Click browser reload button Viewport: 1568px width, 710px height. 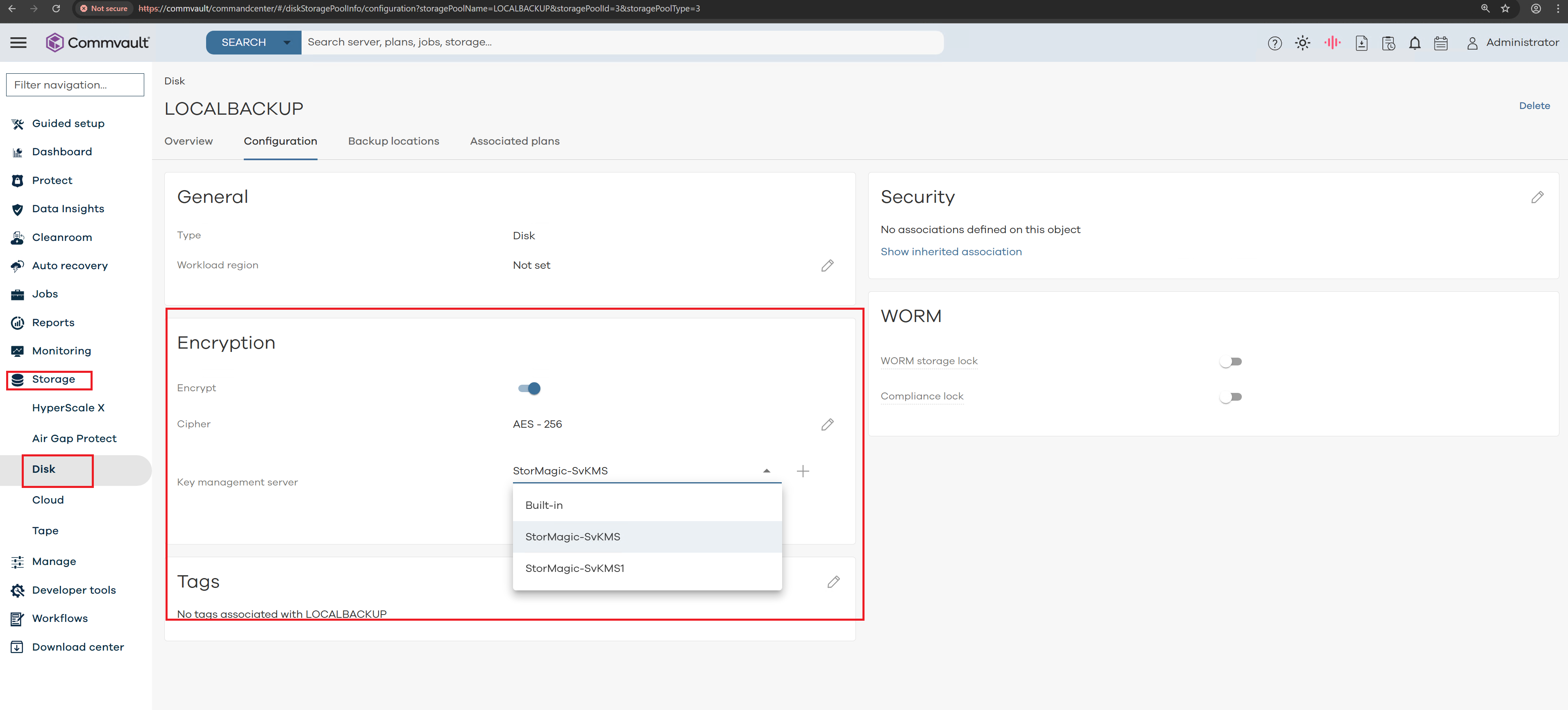coord(56,9)
